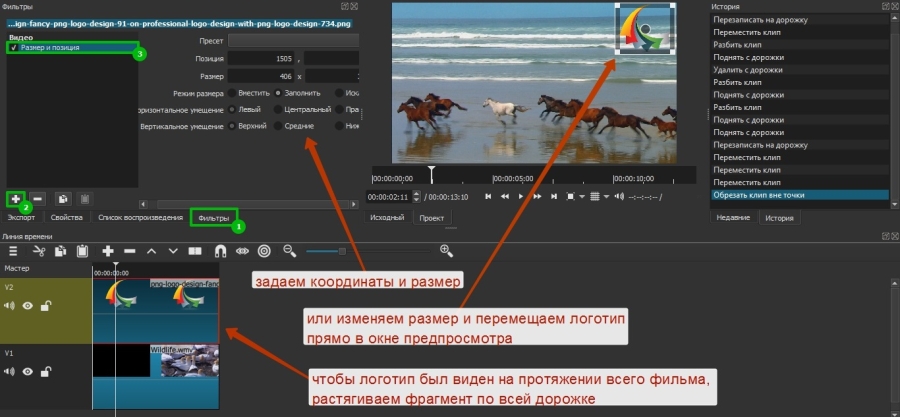This screenshot has height=417, width=900.
Task: Click the split at playhead icon
Action: [195, 250]
